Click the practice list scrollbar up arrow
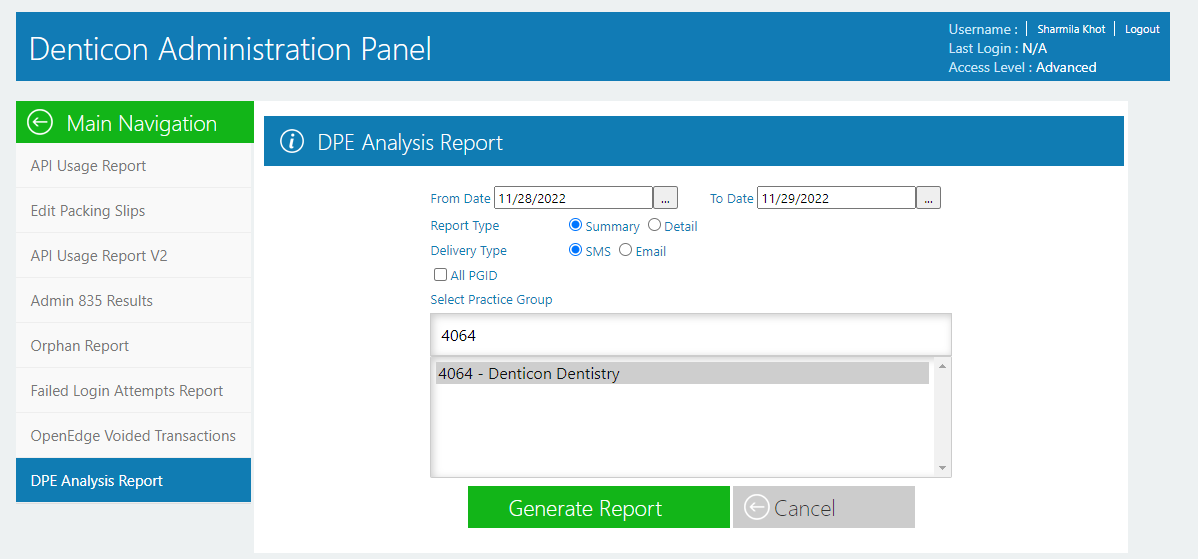 pyautogui.click(x=942, y=367)
